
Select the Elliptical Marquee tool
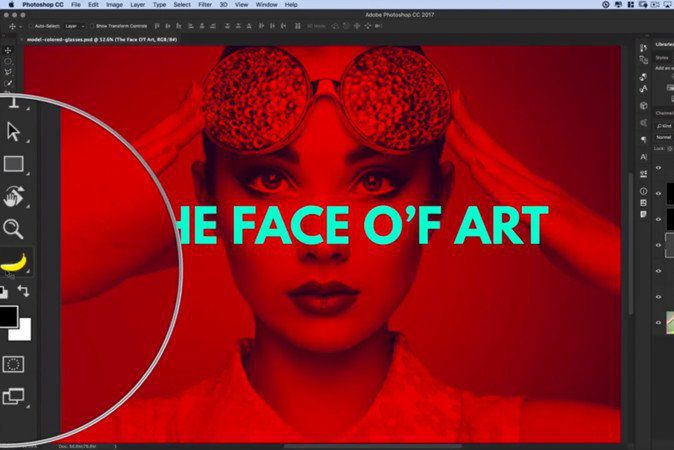[x=8, y=61]
